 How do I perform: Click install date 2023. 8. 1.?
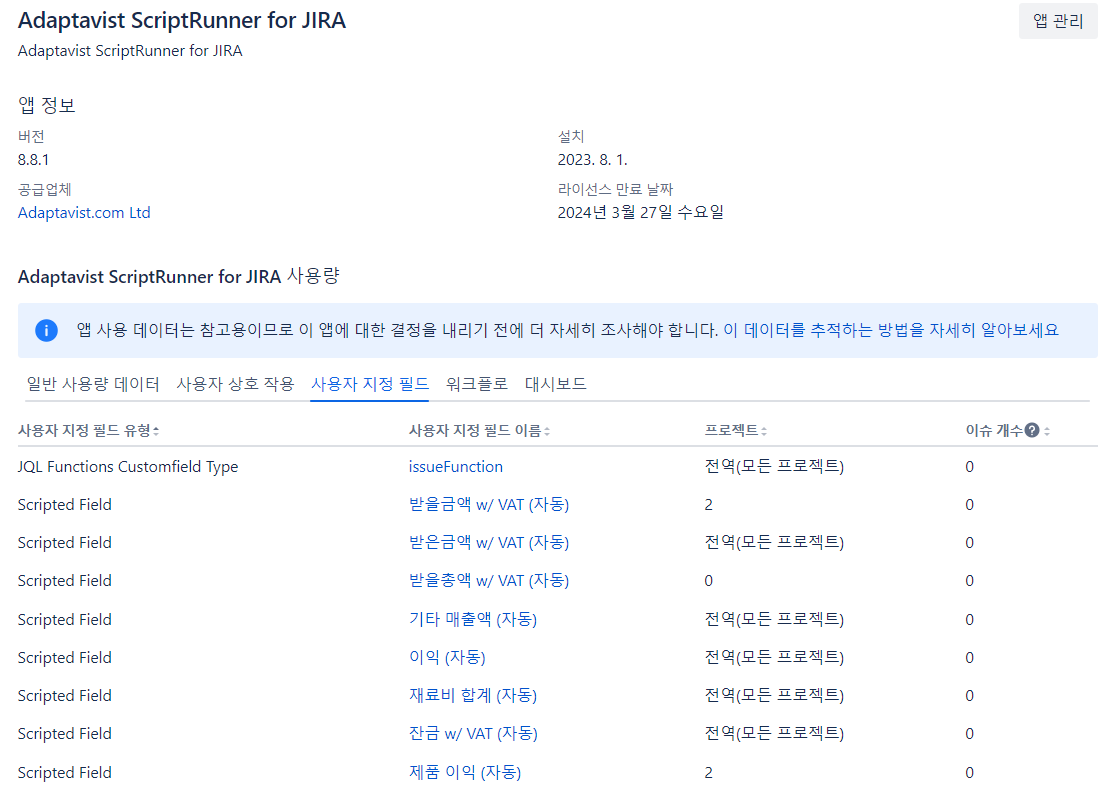click(x=593, y=160)
